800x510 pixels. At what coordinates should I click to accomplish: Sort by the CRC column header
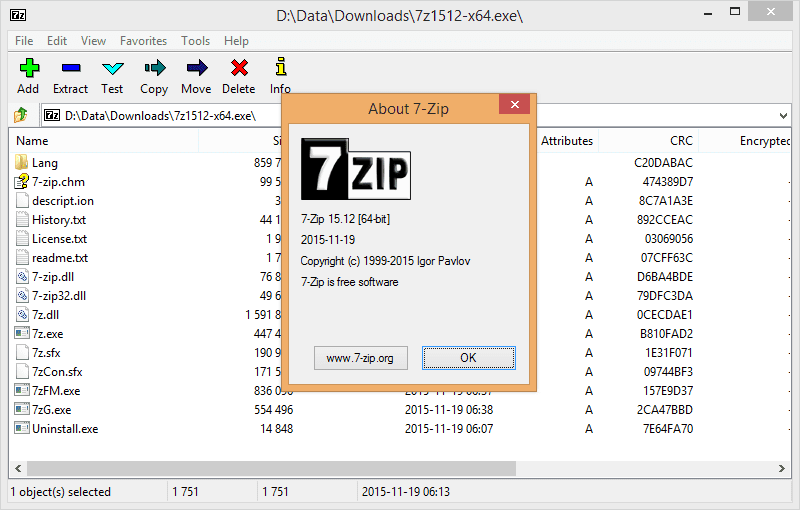648,141
